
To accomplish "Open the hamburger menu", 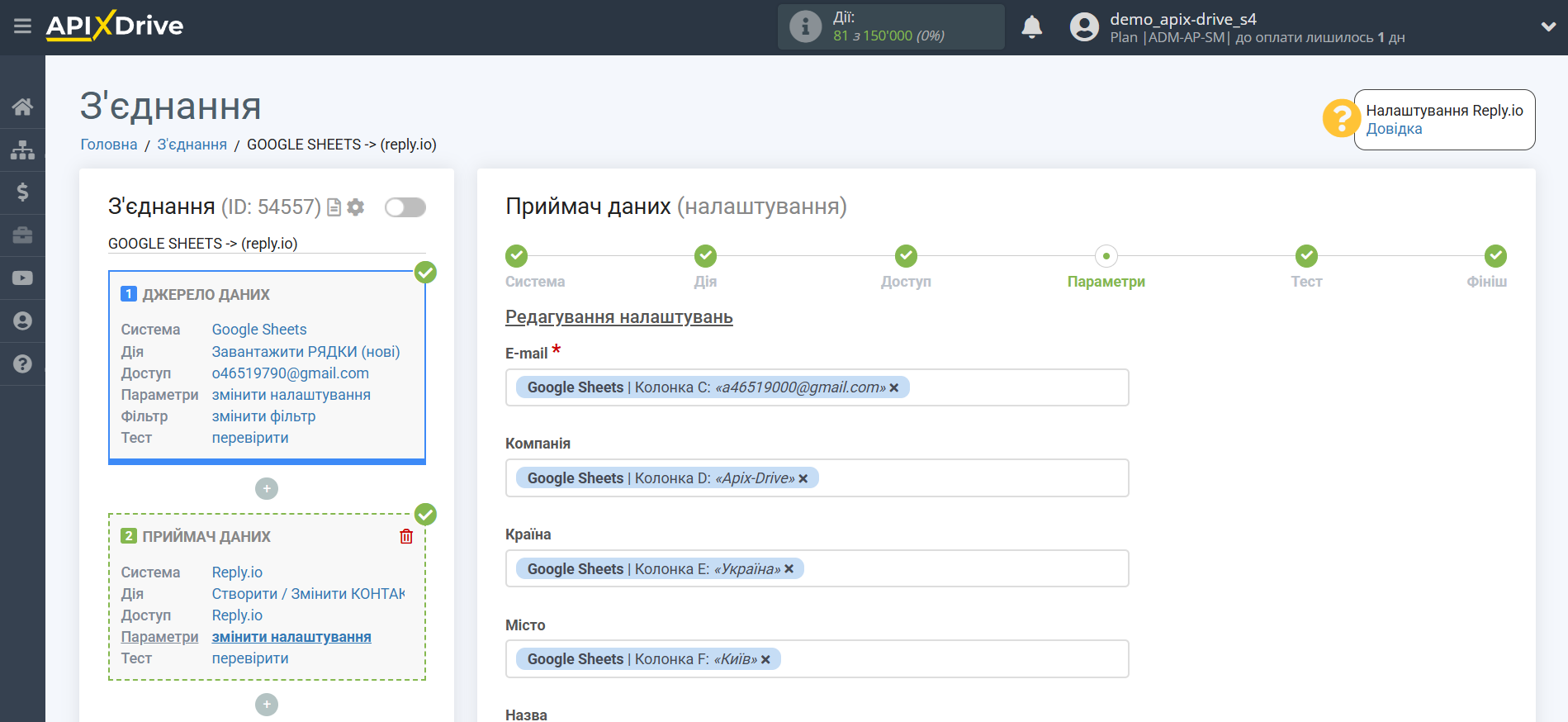I will [x=22, y=26].
